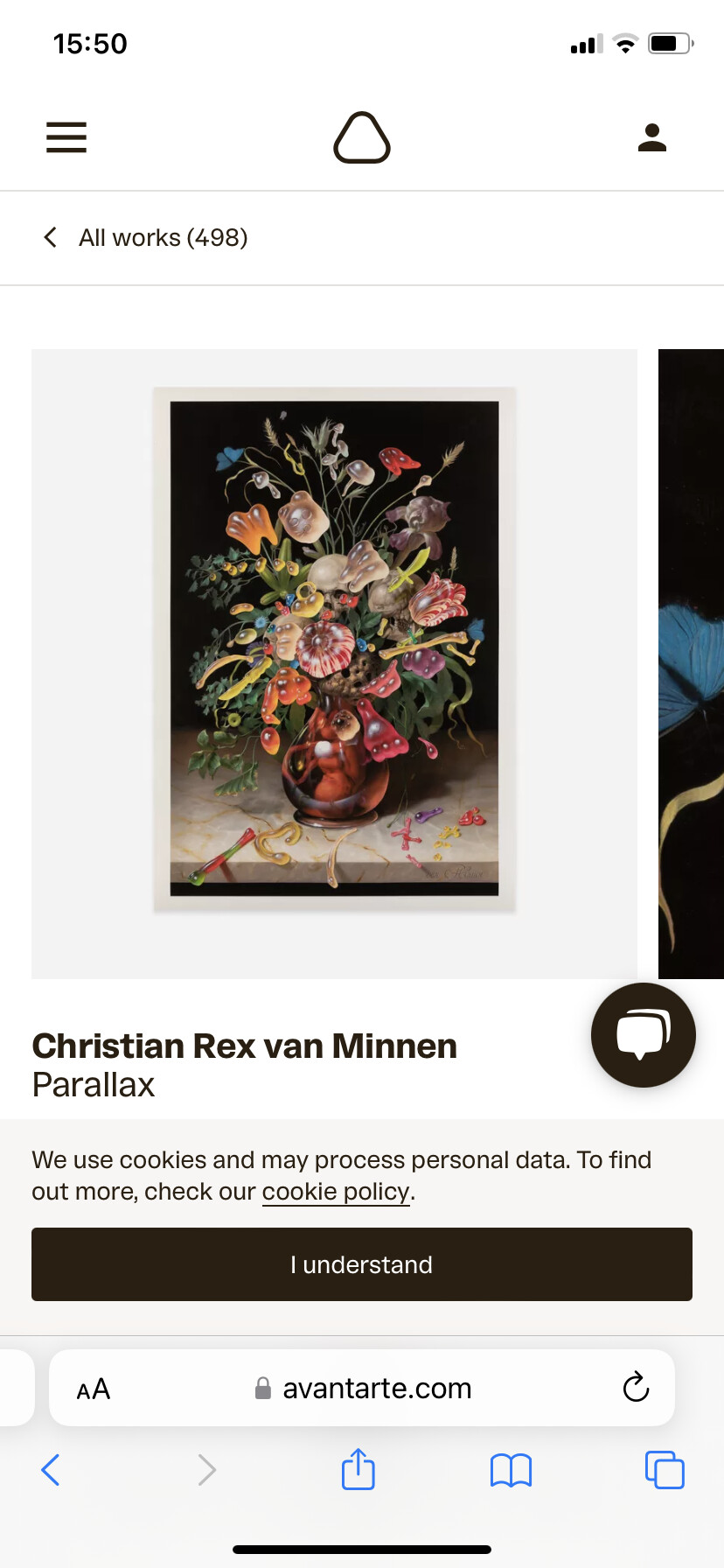Tap the Avant Arte logo
This screenshot has height=1568, width=724.
(x=362, y=137)
